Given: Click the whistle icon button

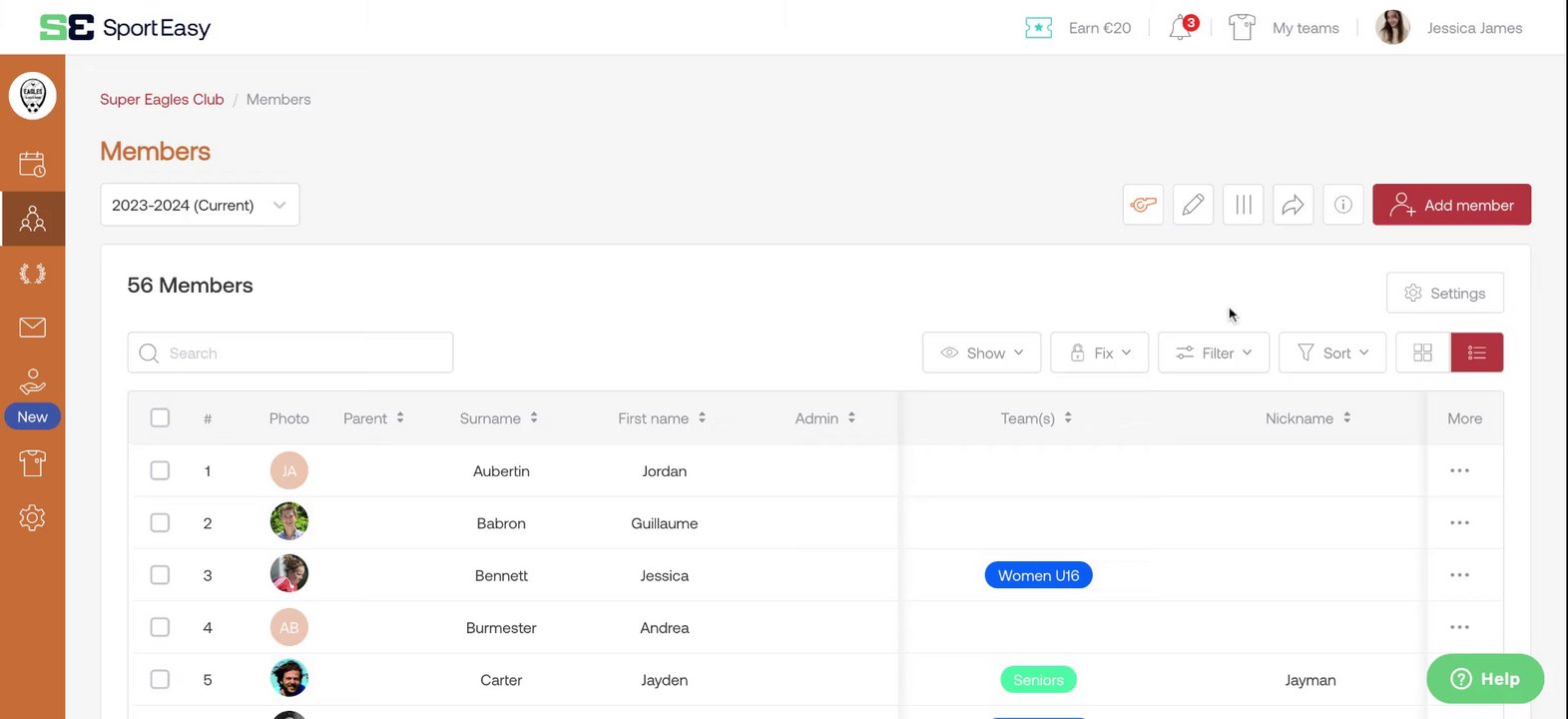Looking at the screenshot, I should 1143,205.
